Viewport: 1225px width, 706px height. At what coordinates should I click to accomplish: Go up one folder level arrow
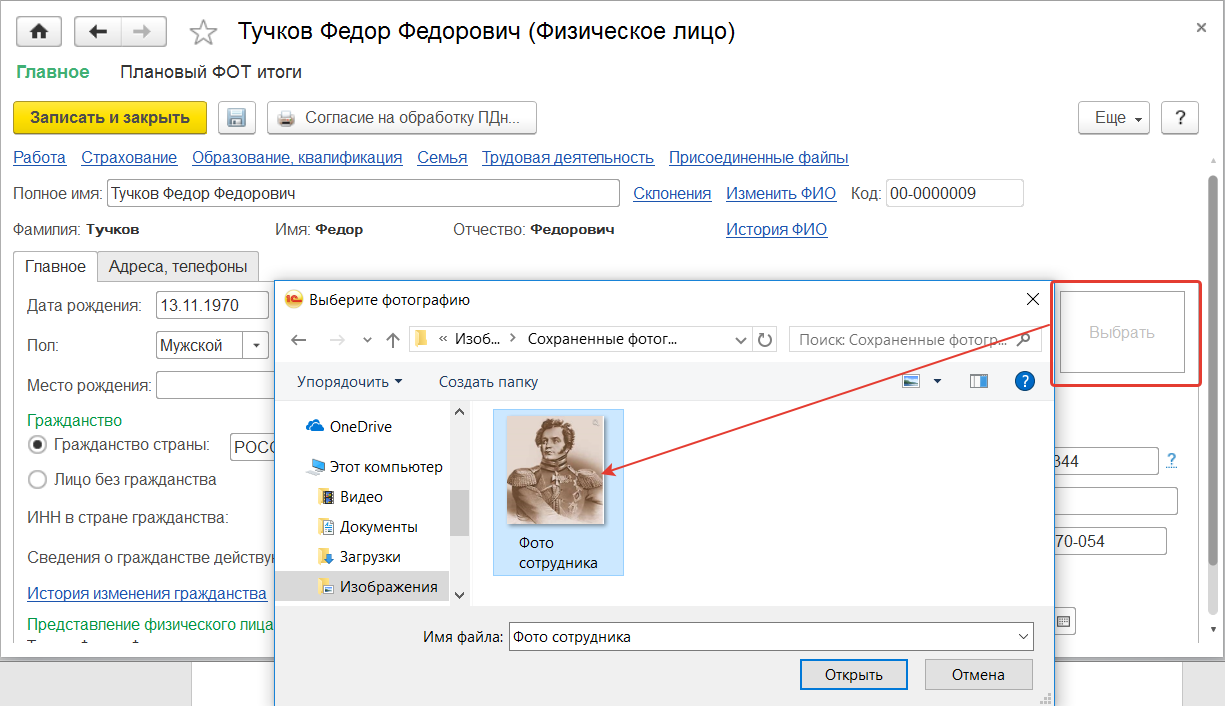click(x=393, y=340)
